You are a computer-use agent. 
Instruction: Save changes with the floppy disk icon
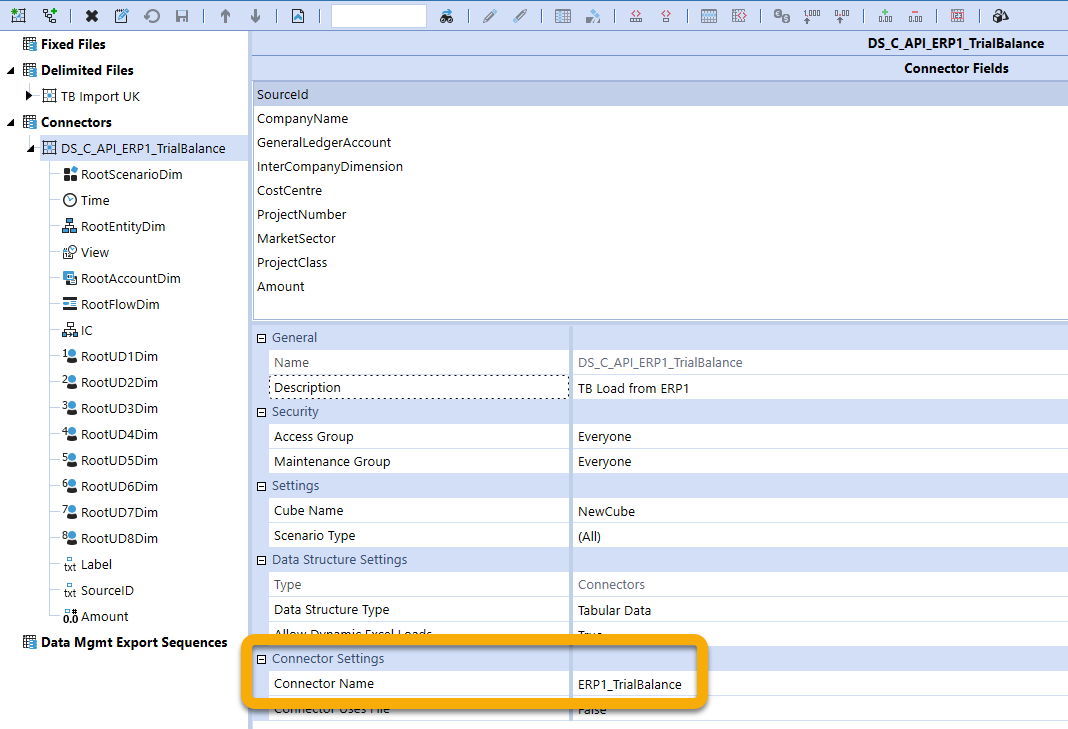[x=182, y=16]
